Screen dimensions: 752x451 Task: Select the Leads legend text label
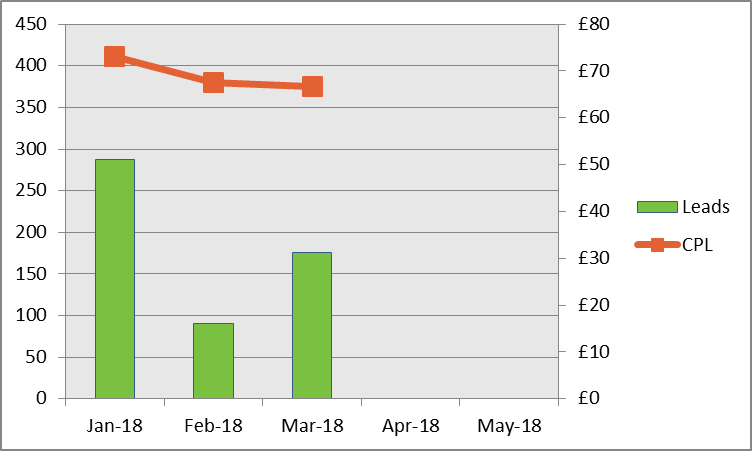pyautogui.click(x=706, y=208)
